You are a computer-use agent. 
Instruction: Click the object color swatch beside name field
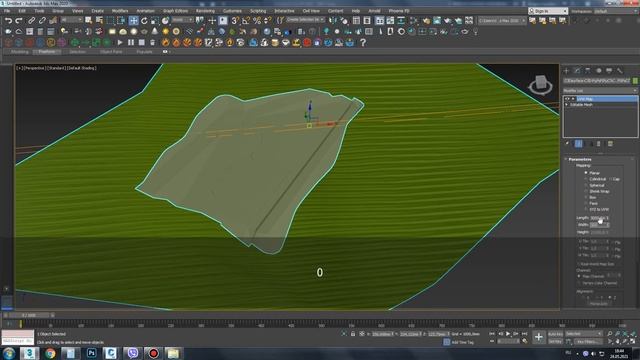pyautogui.click(x=635, y=81)
